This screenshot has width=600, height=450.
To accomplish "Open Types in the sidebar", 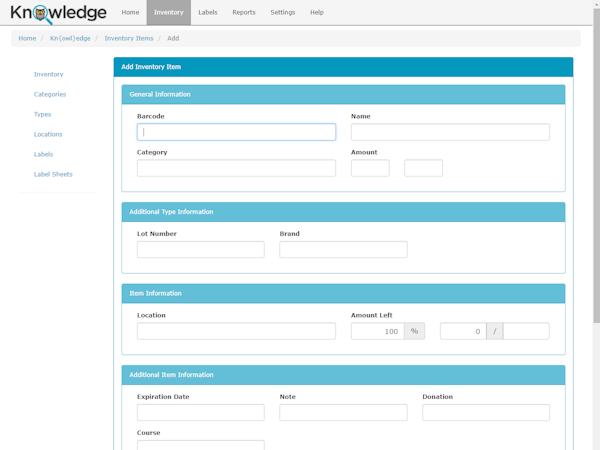I will click(42, 114).
